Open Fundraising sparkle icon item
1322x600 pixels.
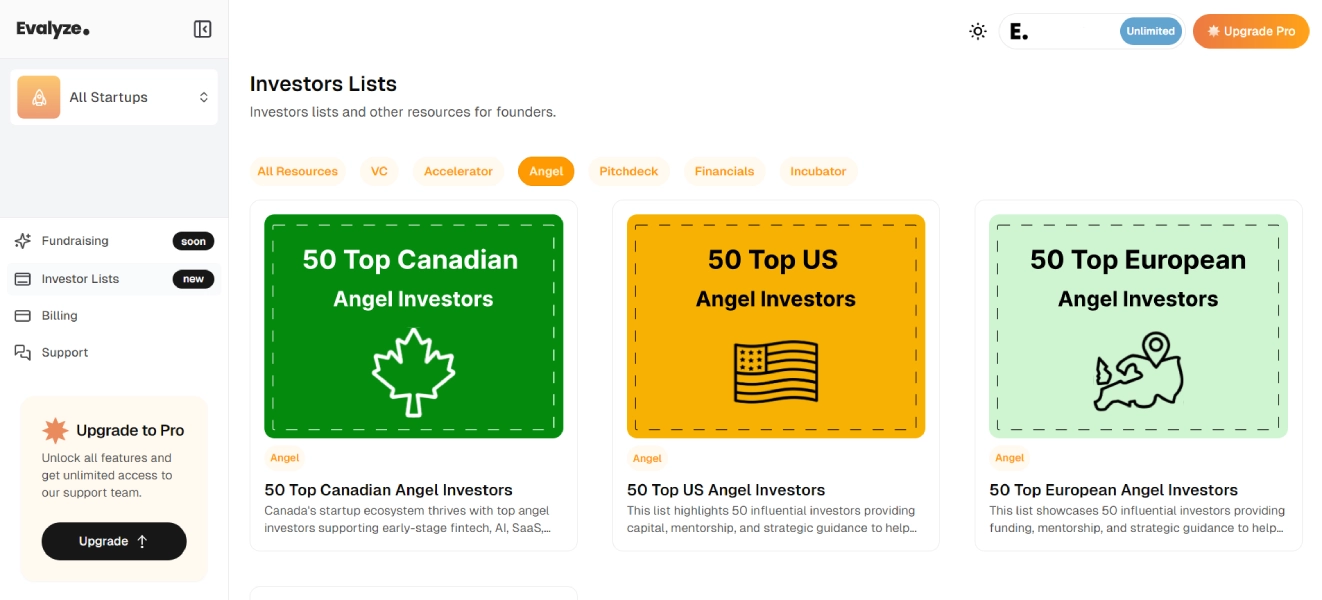(23, 241)
